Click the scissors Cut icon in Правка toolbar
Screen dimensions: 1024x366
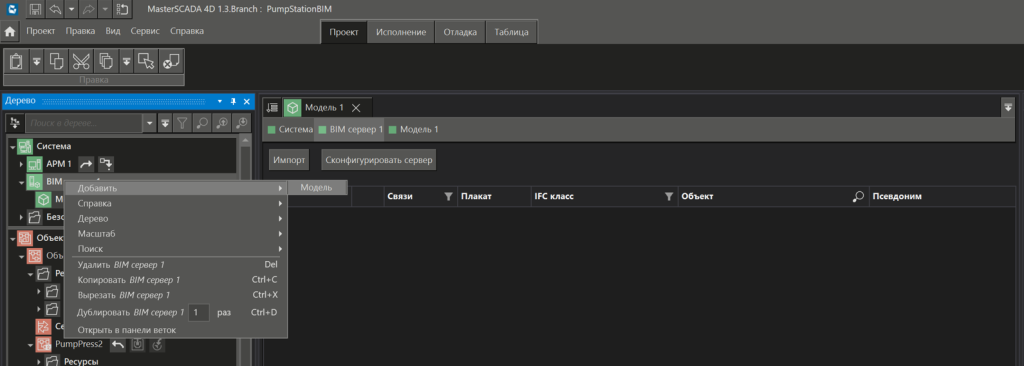pos(80,61)
